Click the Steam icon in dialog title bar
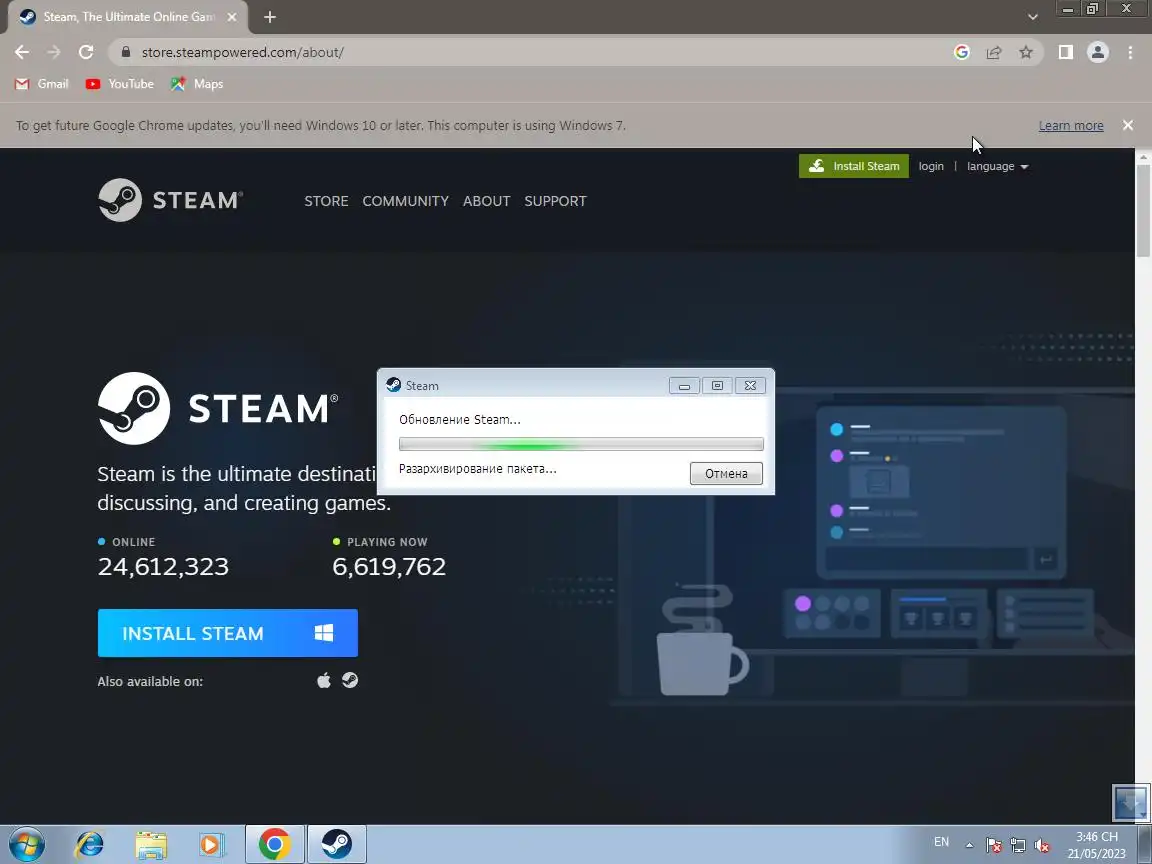The width and height of the screenshot is (1152, 864). [393, 385]
